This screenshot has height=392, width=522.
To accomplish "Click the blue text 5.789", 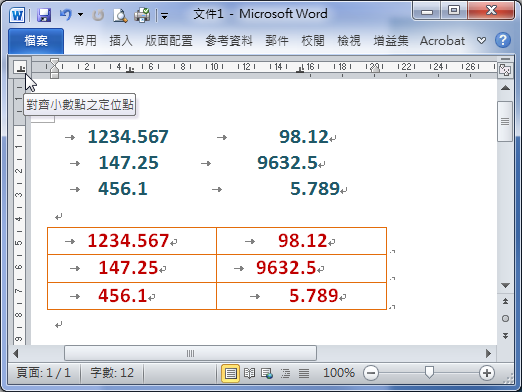I will (x=315, y=189).
